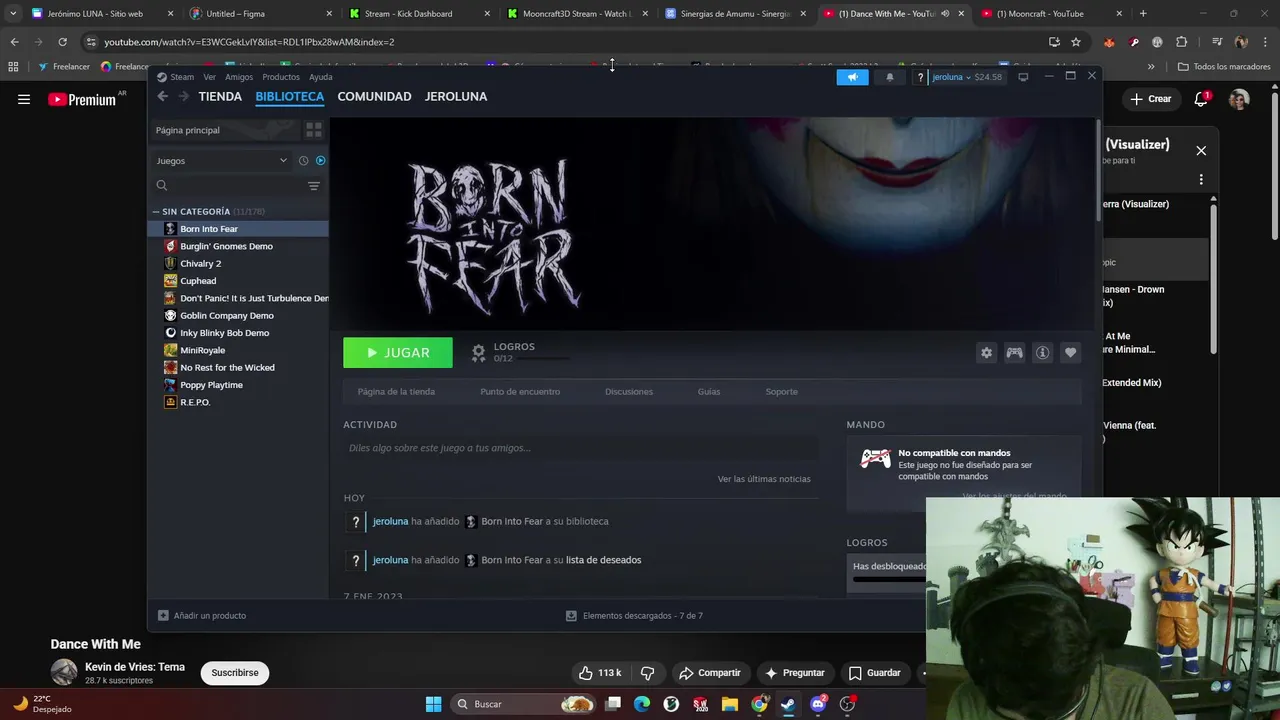Open the Windows Start menu
The width and height of the screenshot is (1280, 720).
[433, 704]
